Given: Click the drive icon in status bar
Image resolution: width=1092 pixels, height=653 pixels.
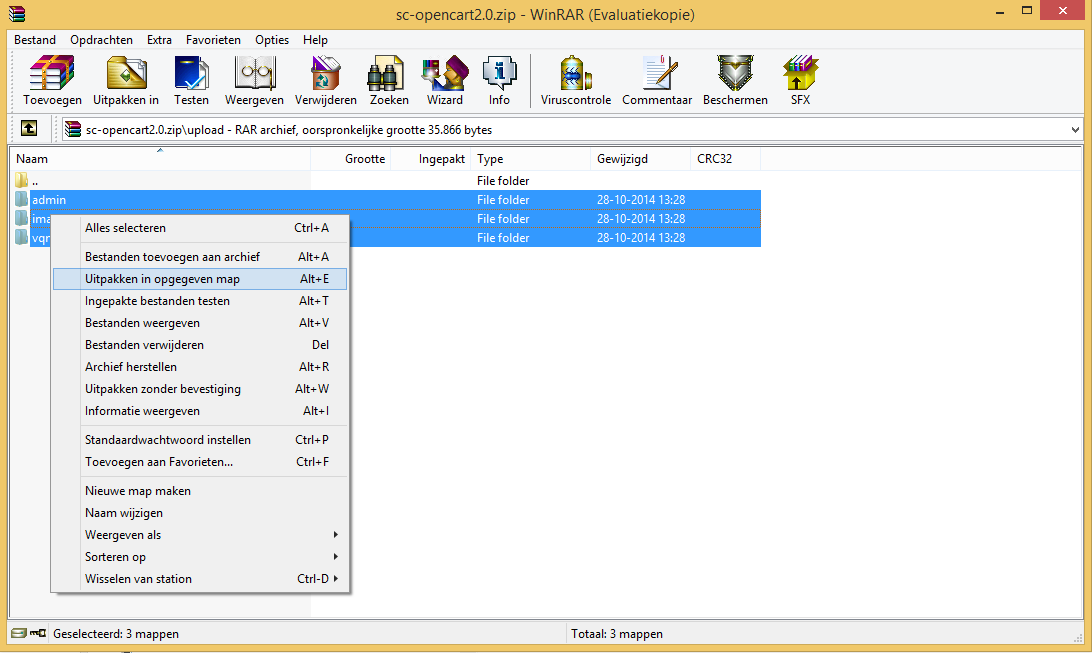Looking at the screenshot, I should tap(20, 634).
